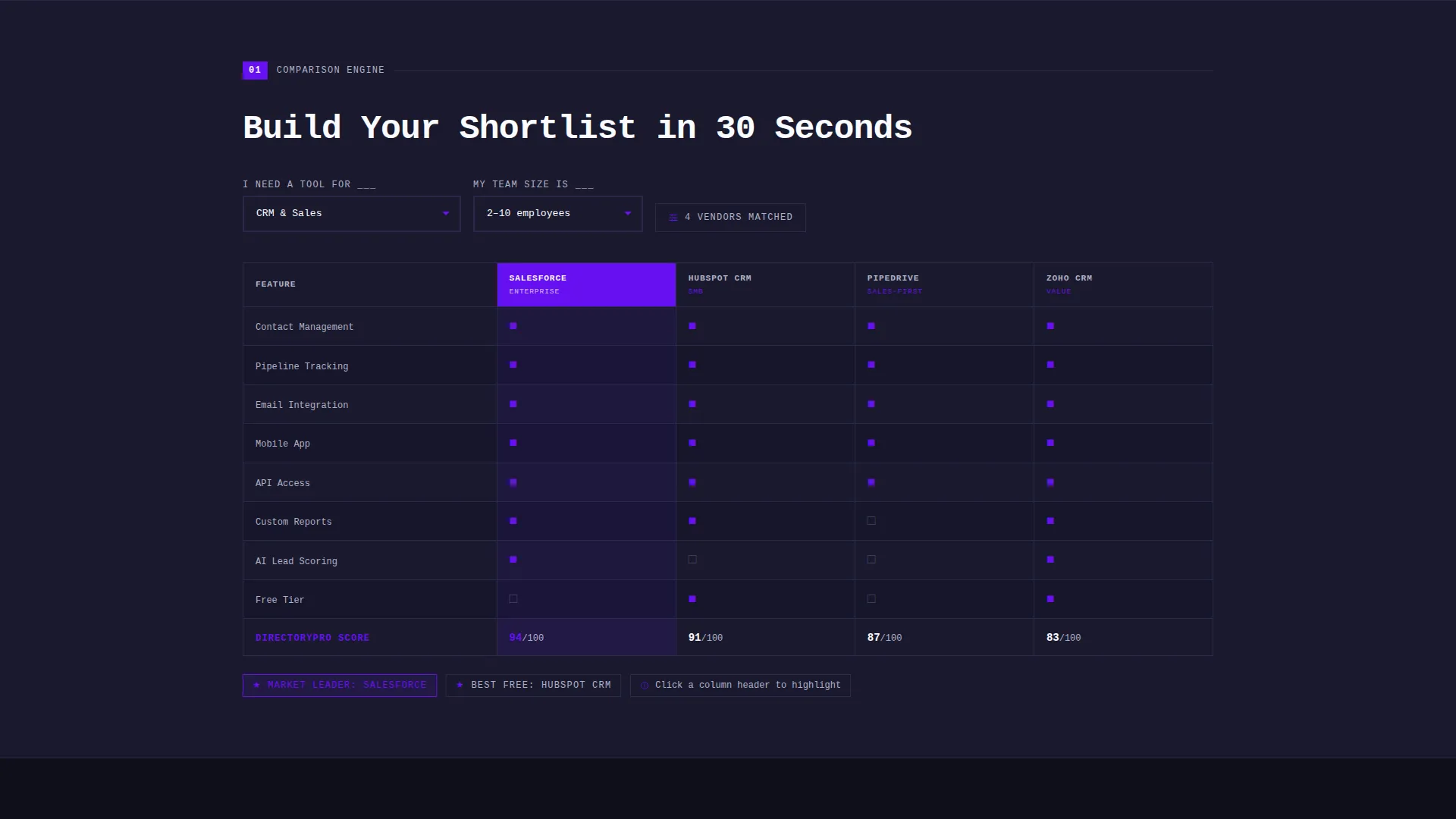Click the Email Integration feature label
This screenshot has height=819, width=1456.
click(302, 405)
